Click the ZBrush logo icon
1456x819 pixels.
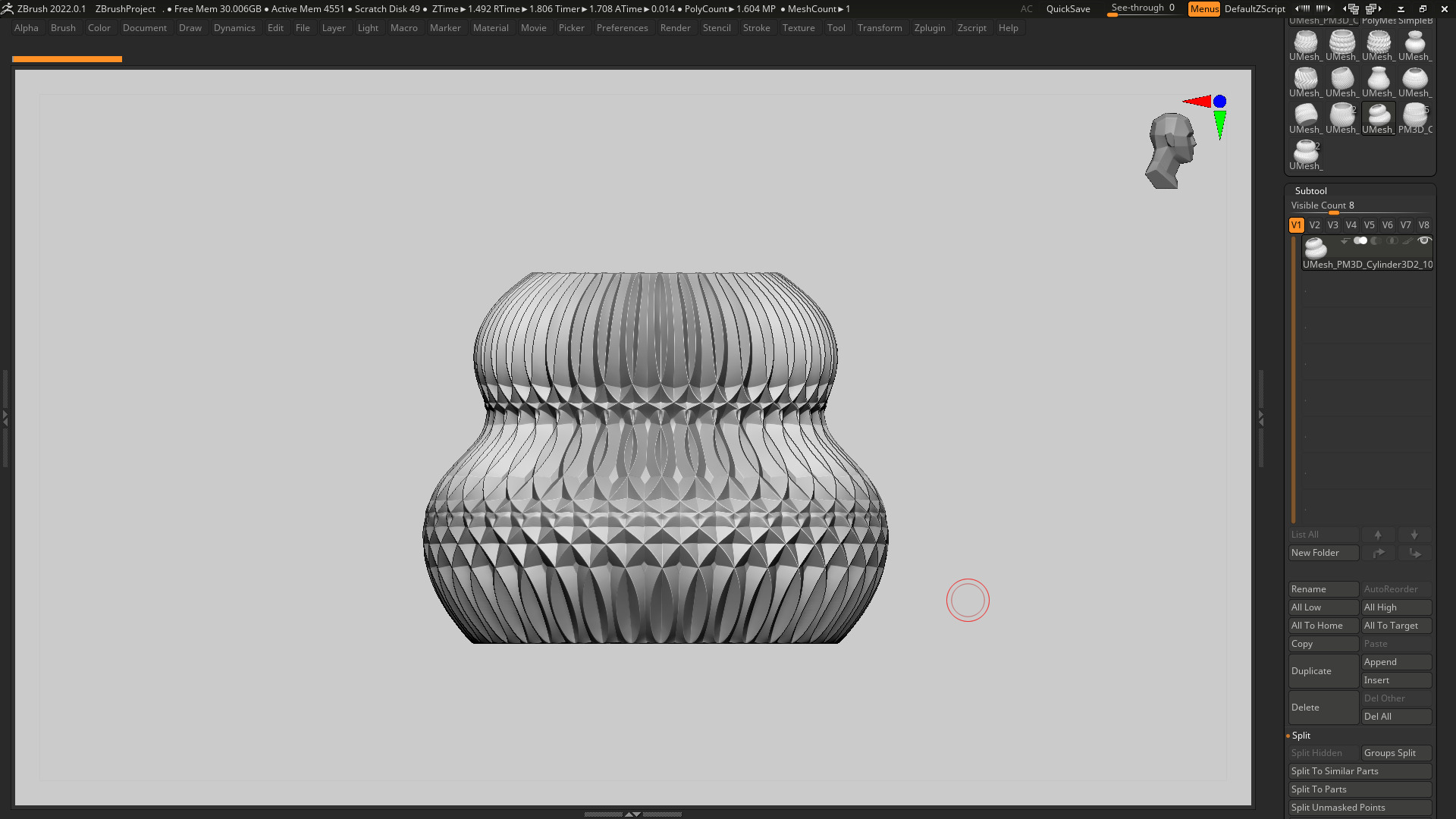[x=7, y=9]
